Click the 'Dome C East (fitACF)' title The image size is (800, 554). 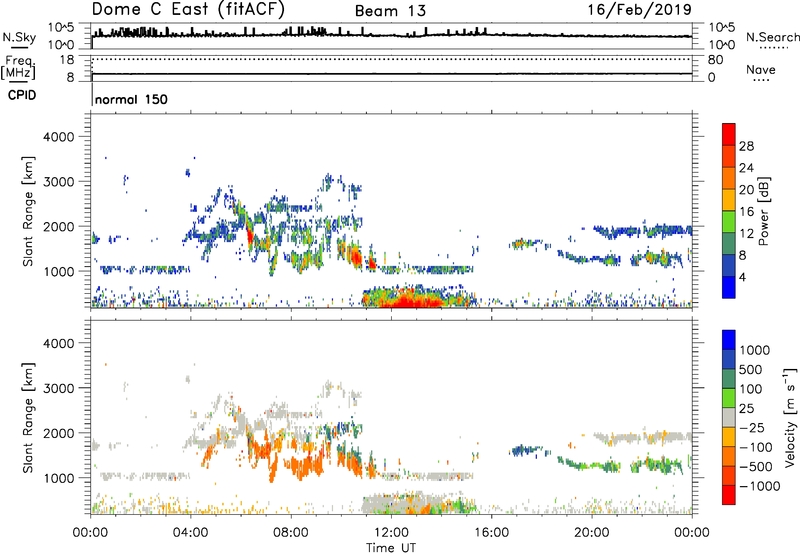point(188,9)
